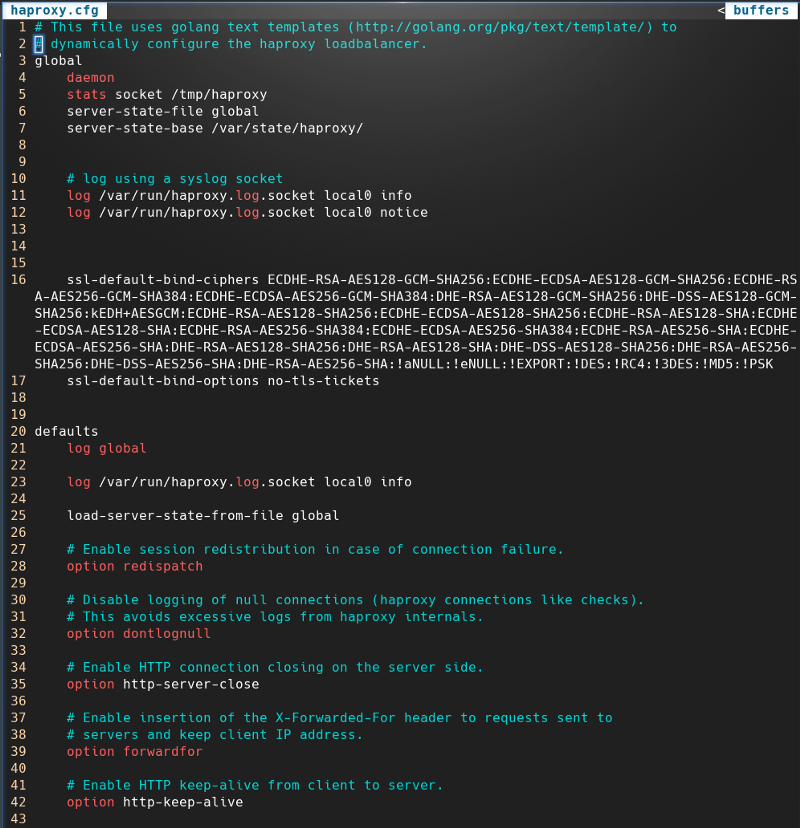Place cursor on 'global' section keyword

(x=58, y=61)
